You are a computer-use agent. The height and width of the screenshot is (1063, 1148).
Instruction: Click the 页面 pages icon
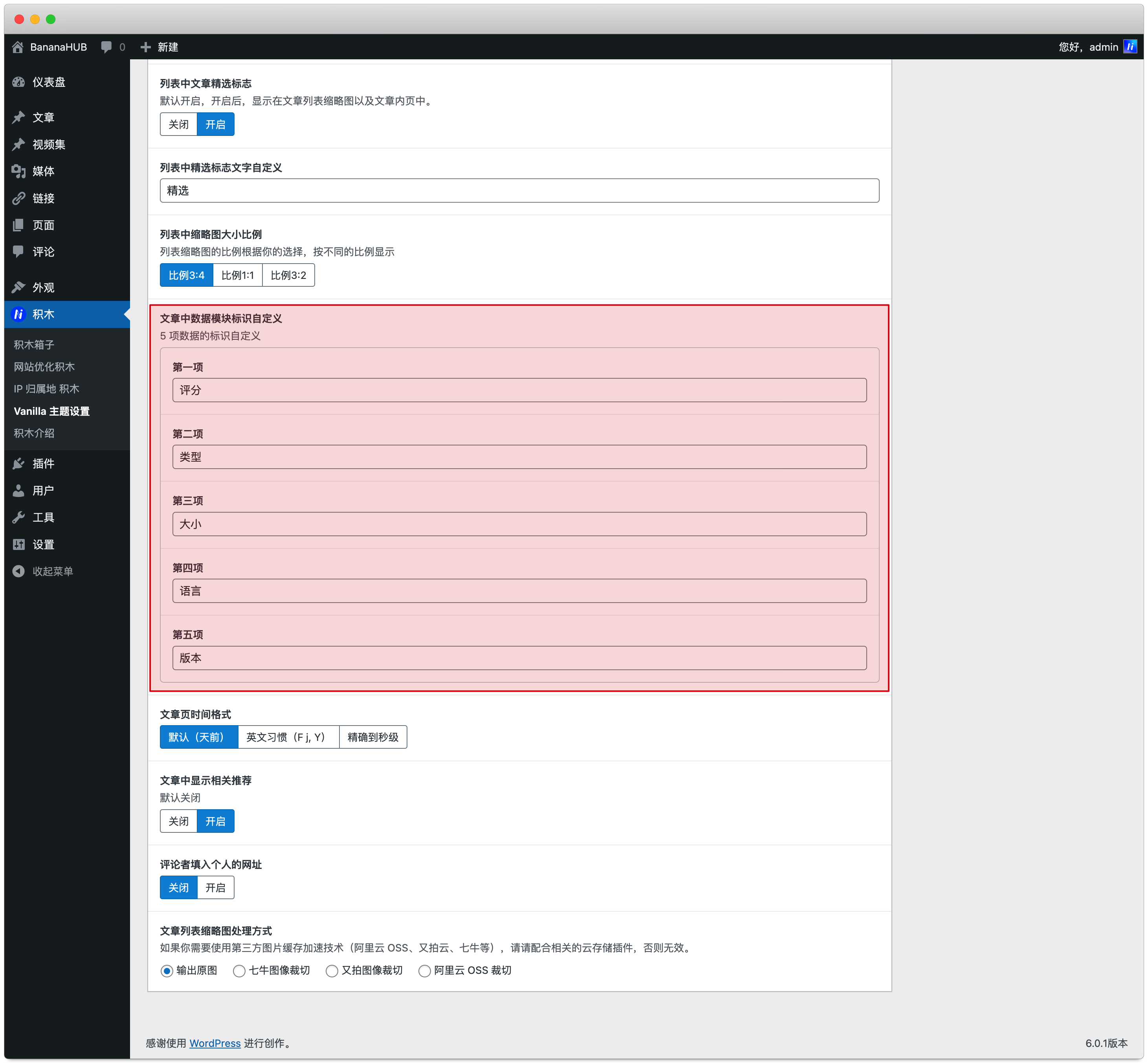tap(18, 225)
